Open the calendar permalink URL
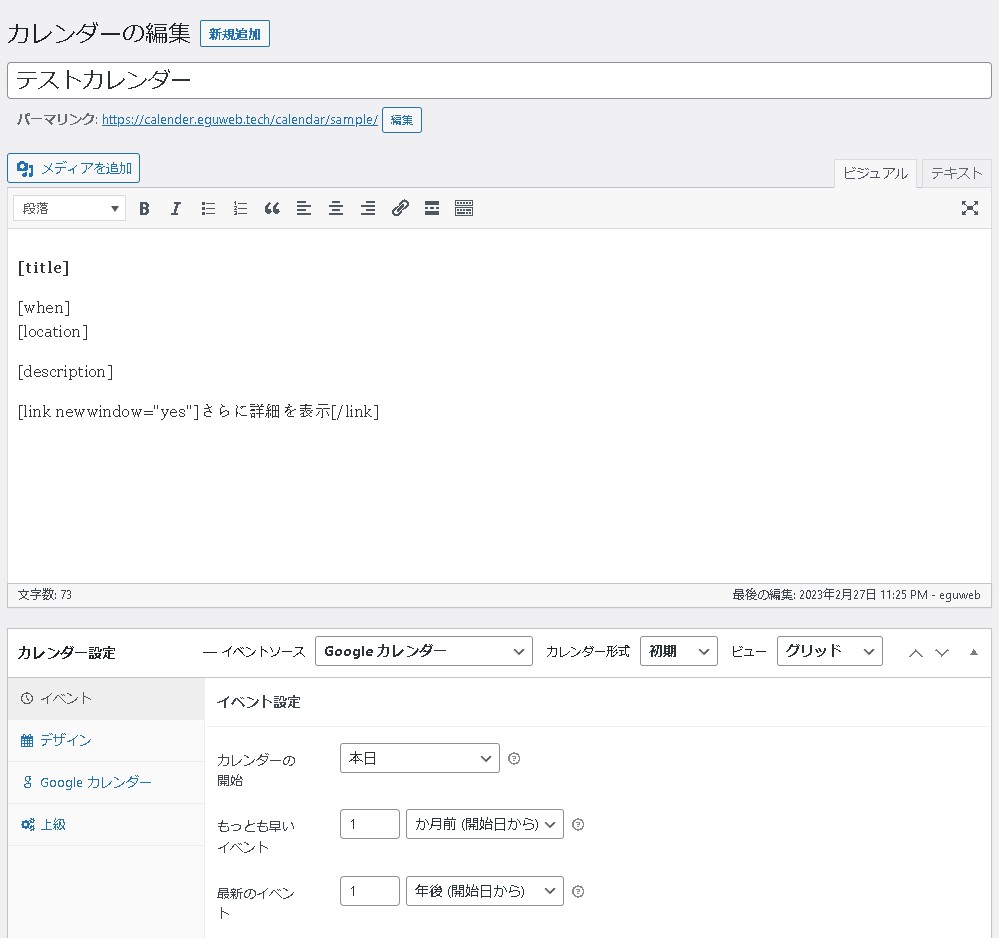The width and height of the screenshot is (999, 938). [240, 120]
